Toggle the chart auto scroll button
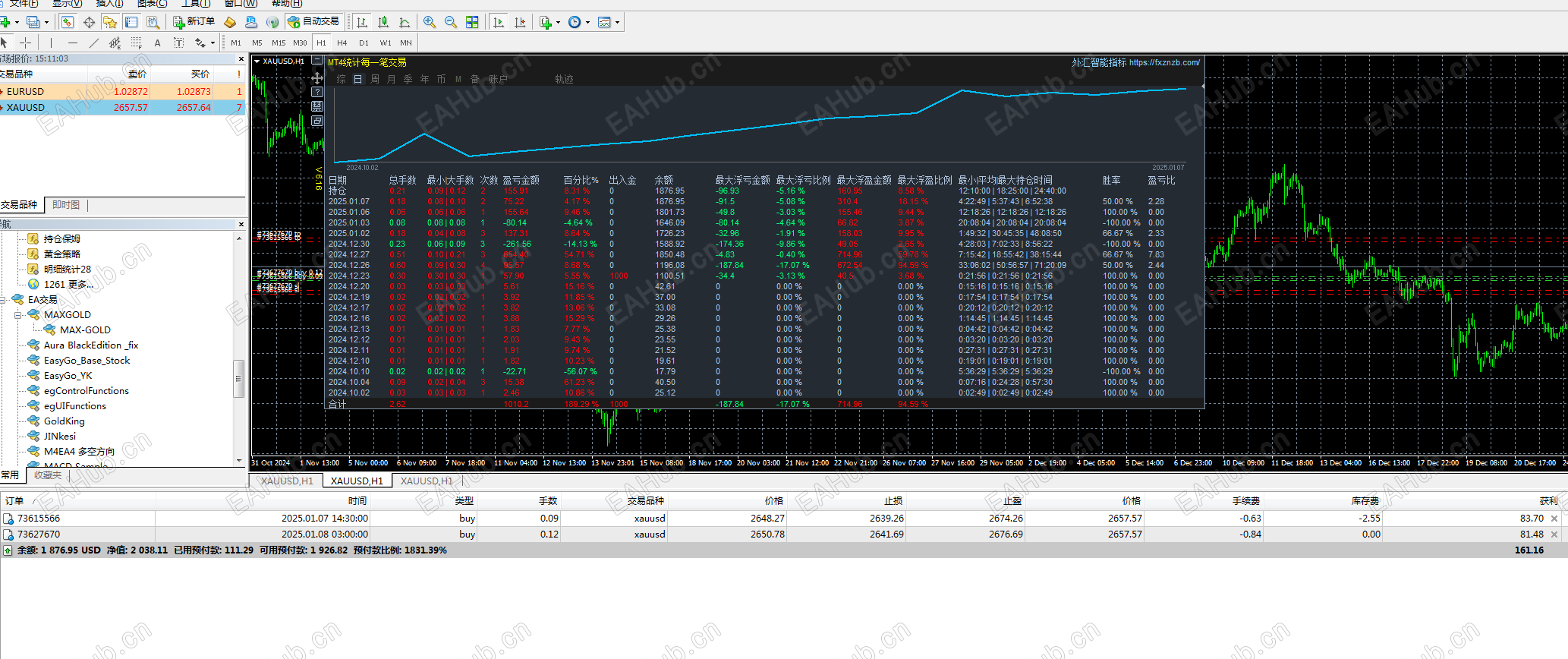Viewport: 1568px width, 659px height. click(499, 22)
